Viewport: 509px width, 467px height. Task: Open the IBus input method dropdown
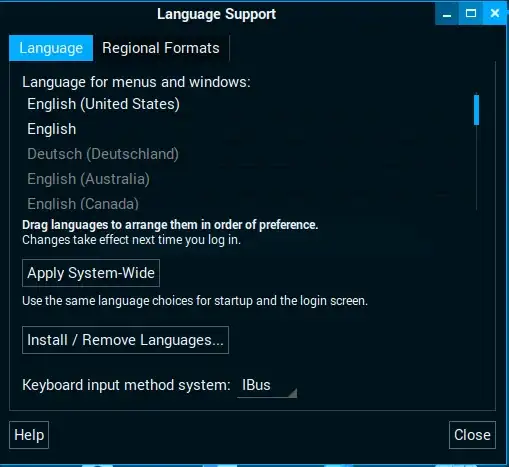(267, 385)
